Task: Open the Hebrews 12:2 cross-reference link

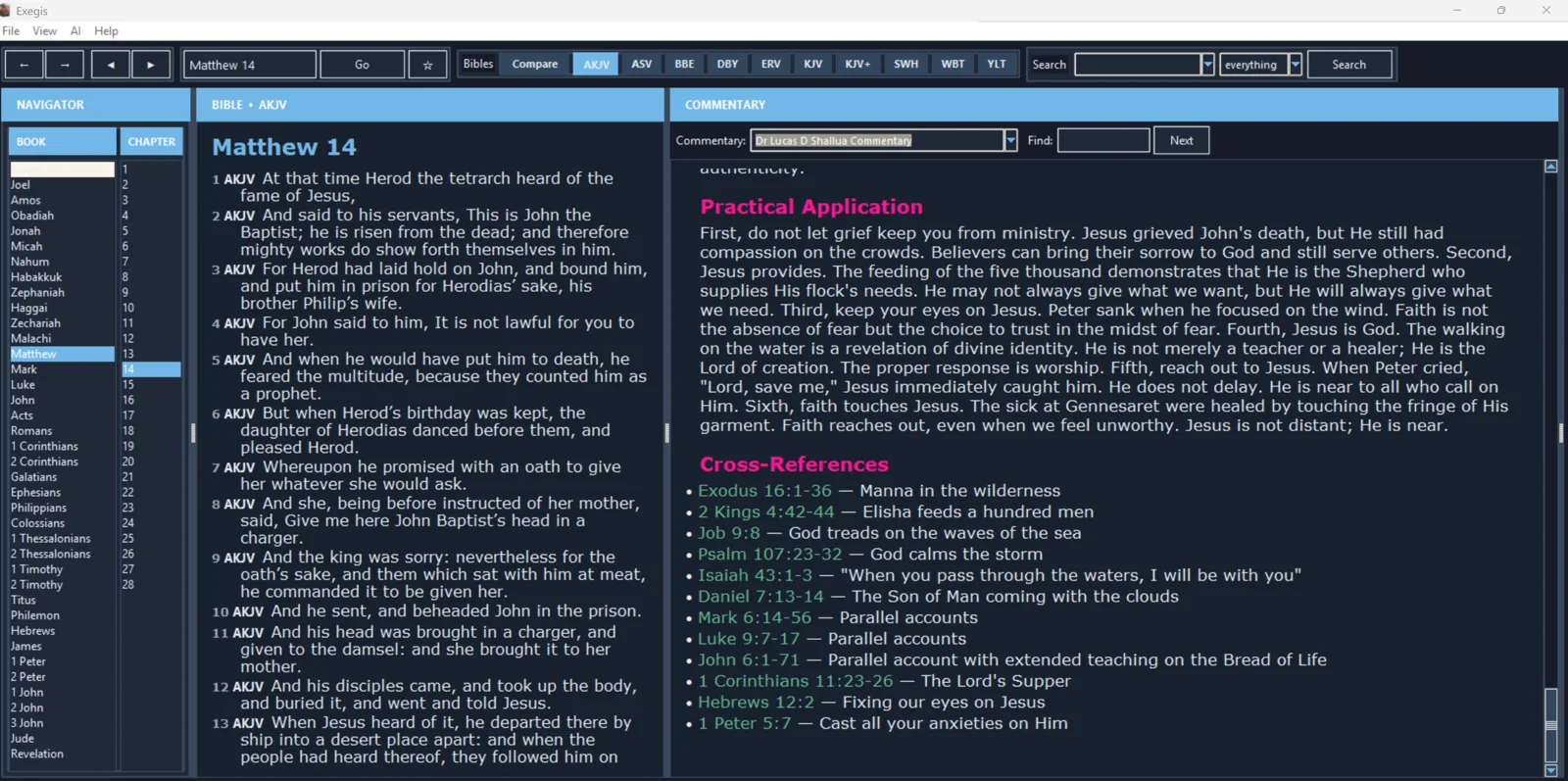Action: (x=756, y=703)
